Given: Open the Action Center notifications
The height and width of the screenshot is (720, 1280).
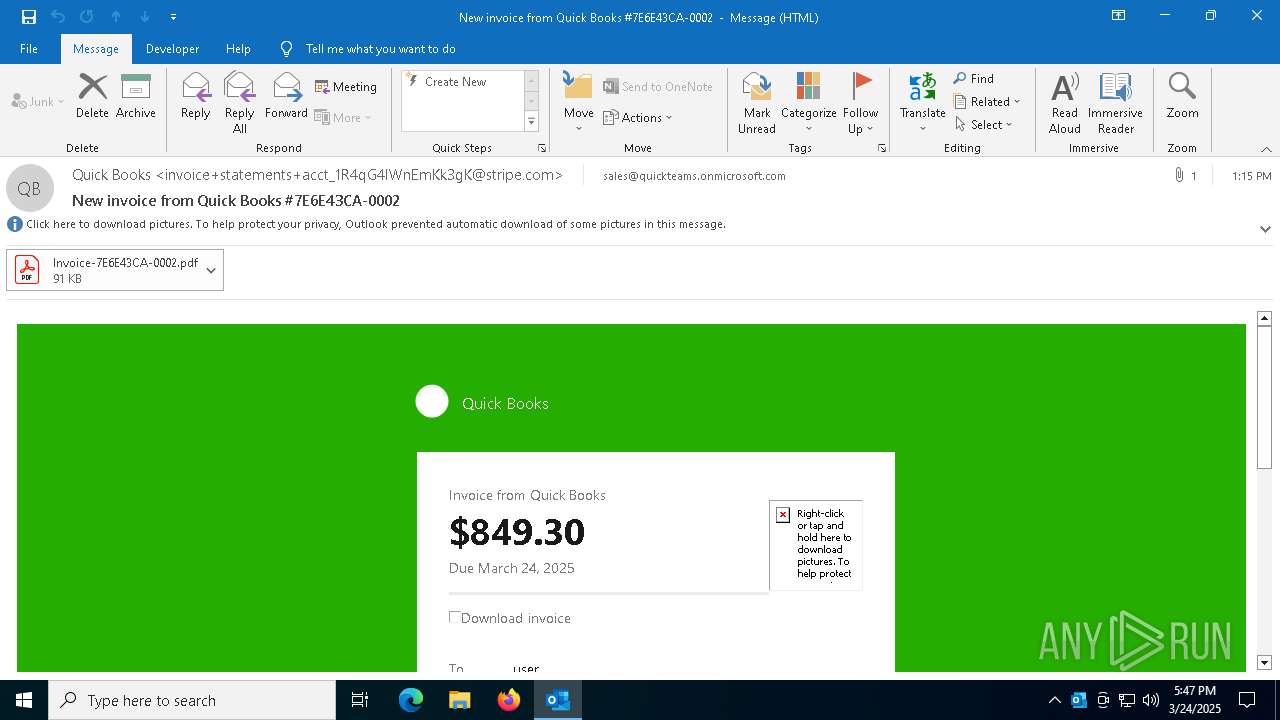Looking at the screenshot, I should tap(1247, 700).
